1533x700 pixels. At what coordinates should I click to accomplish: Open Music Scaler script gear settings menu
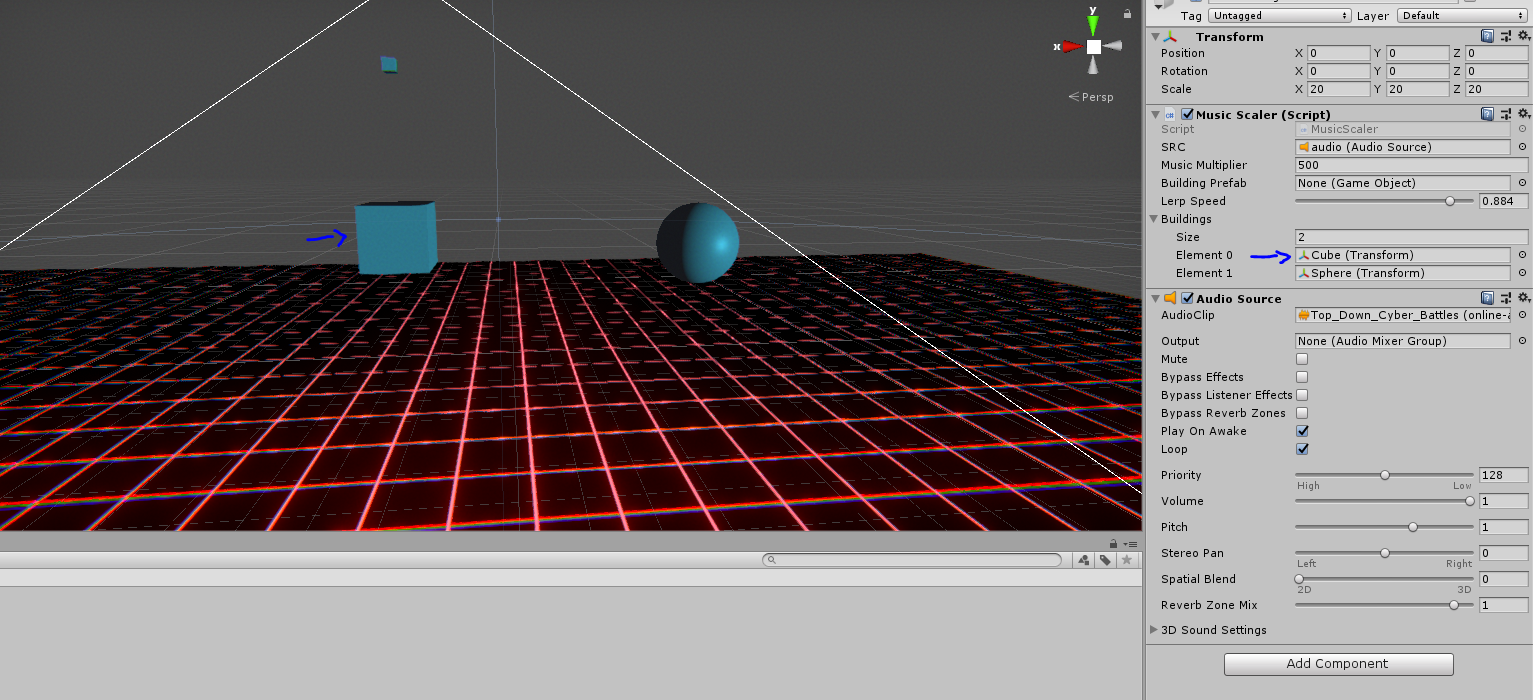pos(1523,114)
